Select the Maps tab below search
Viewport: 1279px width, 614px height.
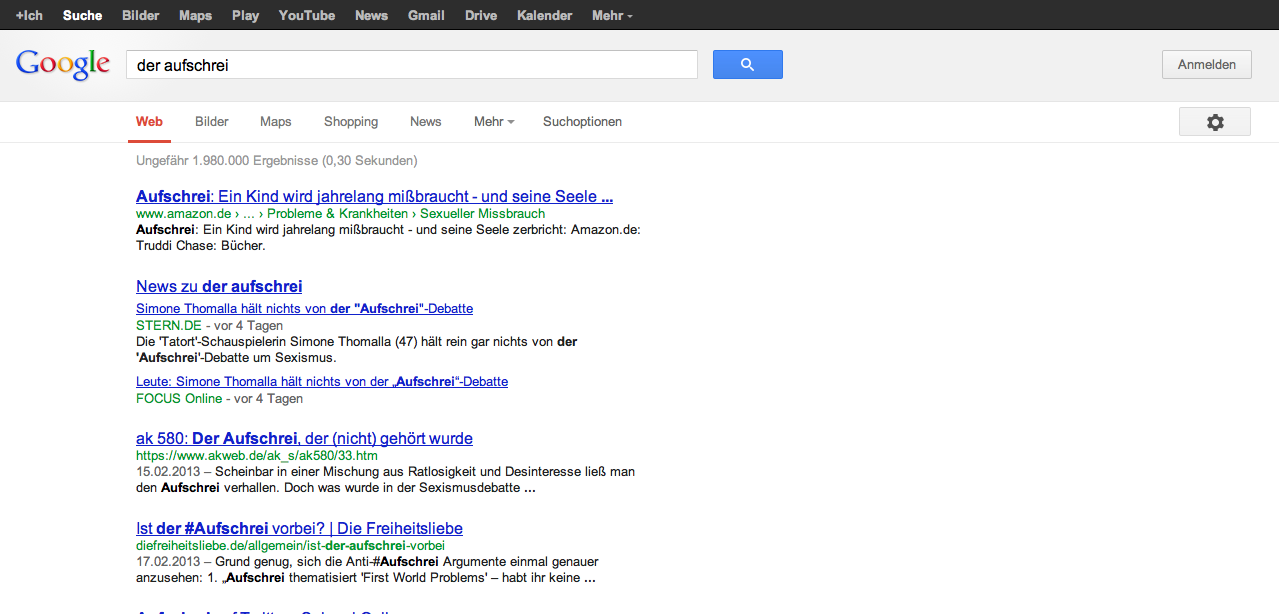pos(275,122)
